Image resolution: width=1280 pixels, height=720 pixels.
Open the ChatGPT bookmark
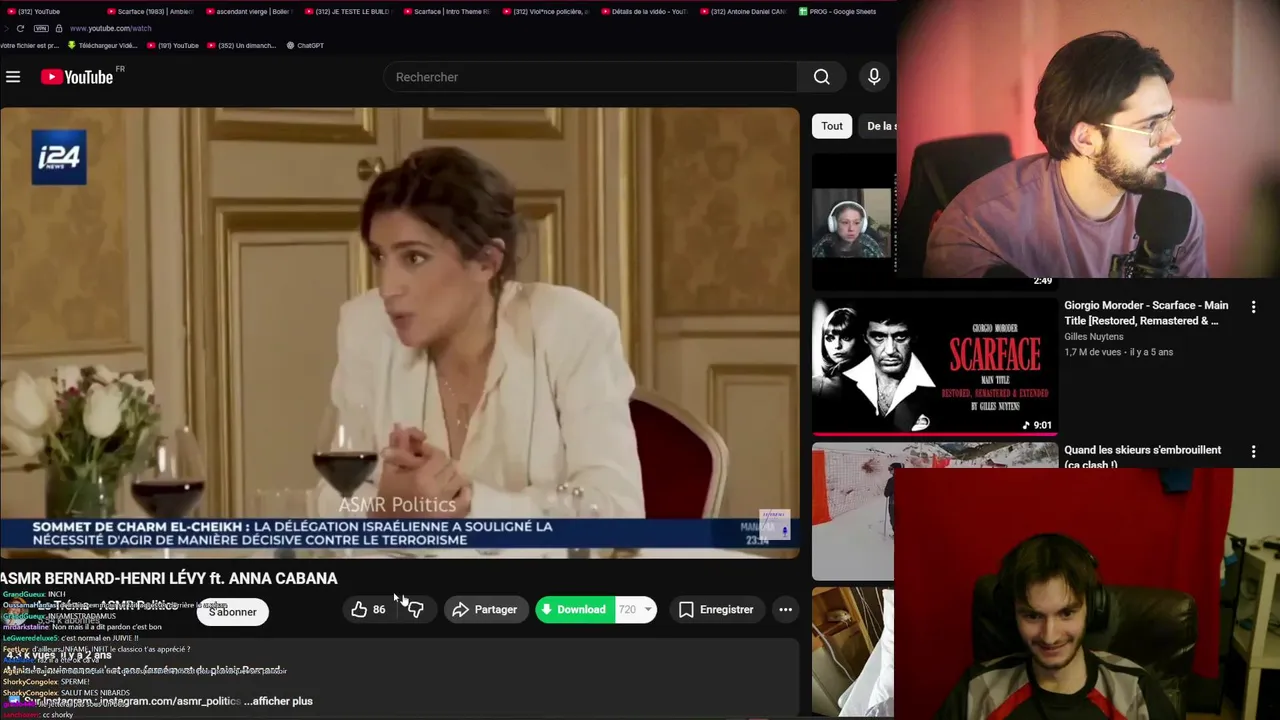(305, 45)
